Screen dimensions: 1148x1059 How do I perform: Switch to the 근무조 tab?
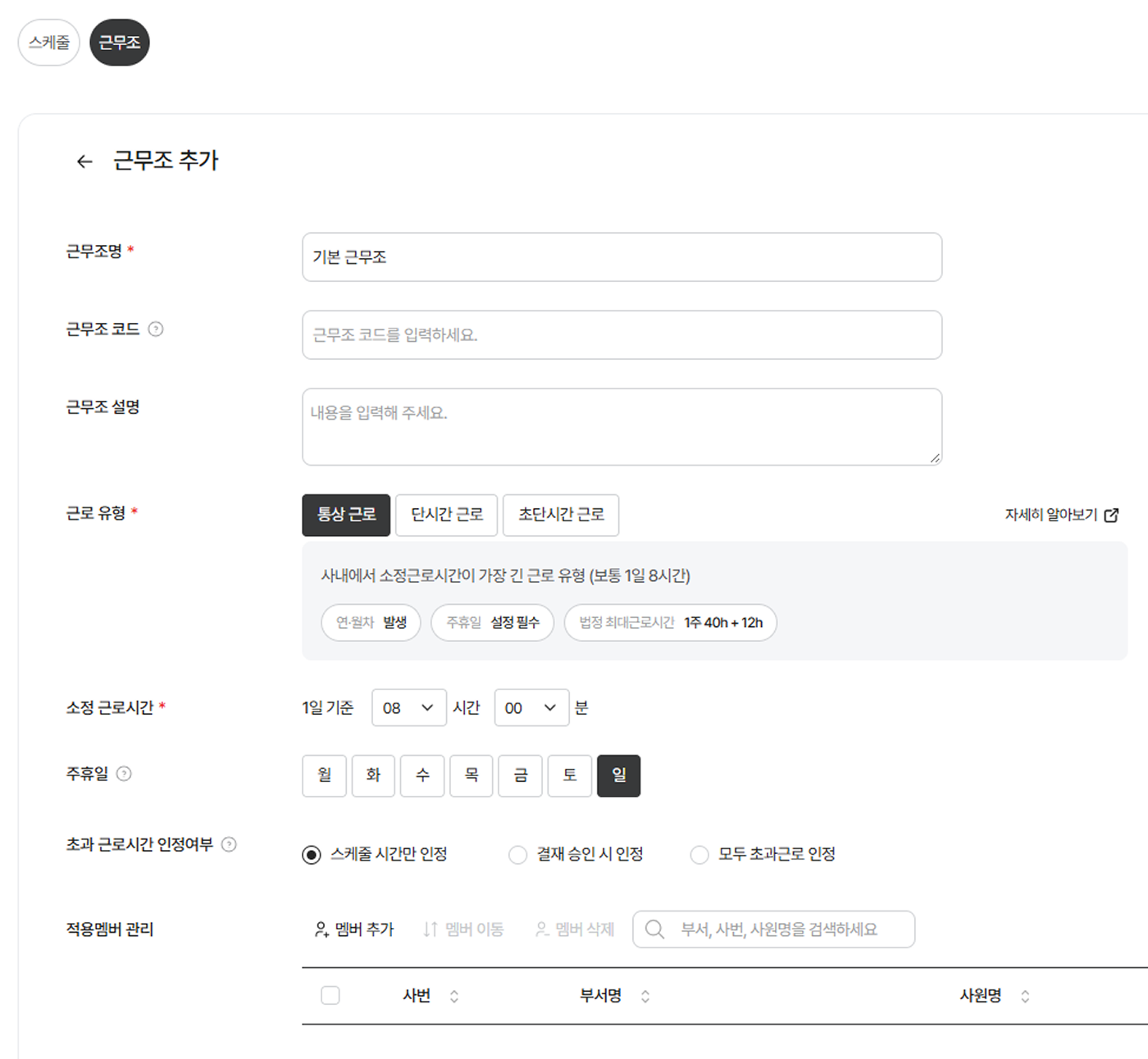[120, 43]
